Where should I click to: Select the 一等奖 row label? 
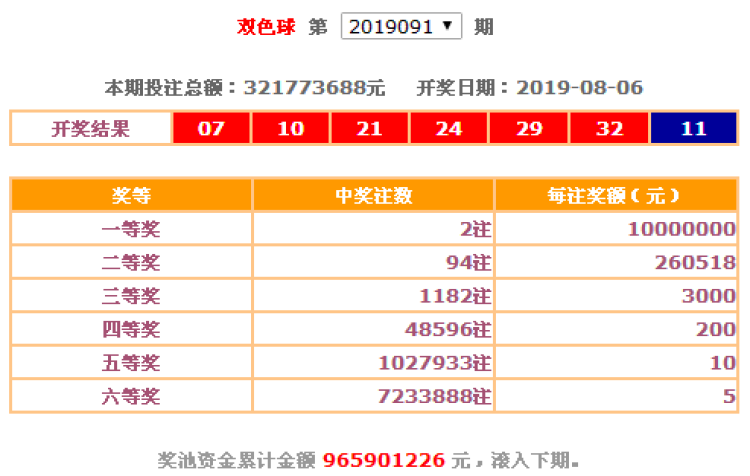tap(131, 229)
